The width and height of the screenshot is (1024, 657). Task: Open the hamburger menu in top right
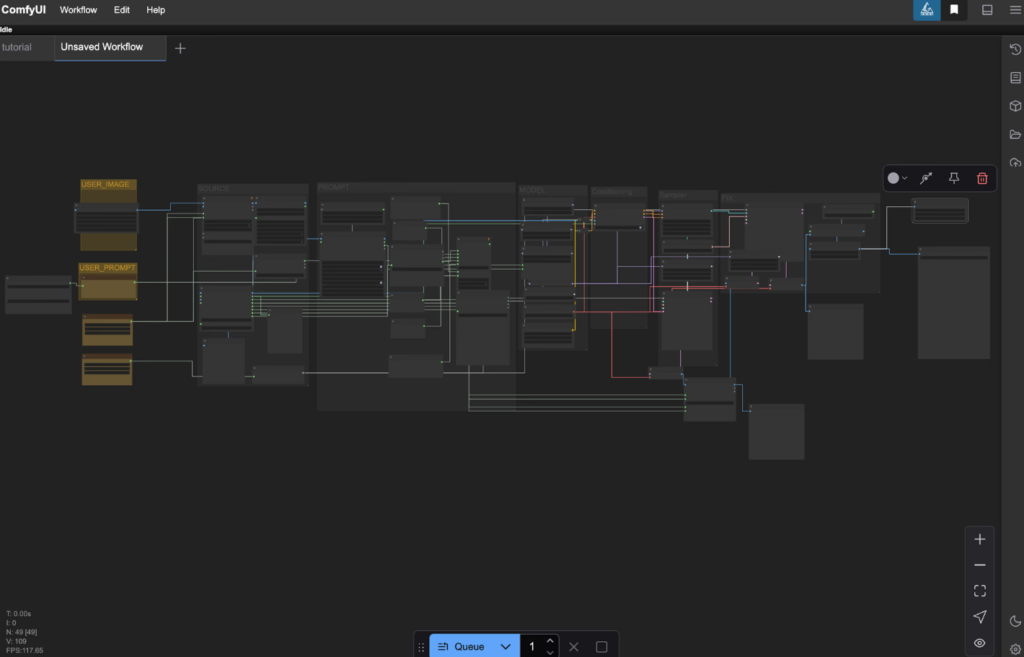[x=1014, y=10]
